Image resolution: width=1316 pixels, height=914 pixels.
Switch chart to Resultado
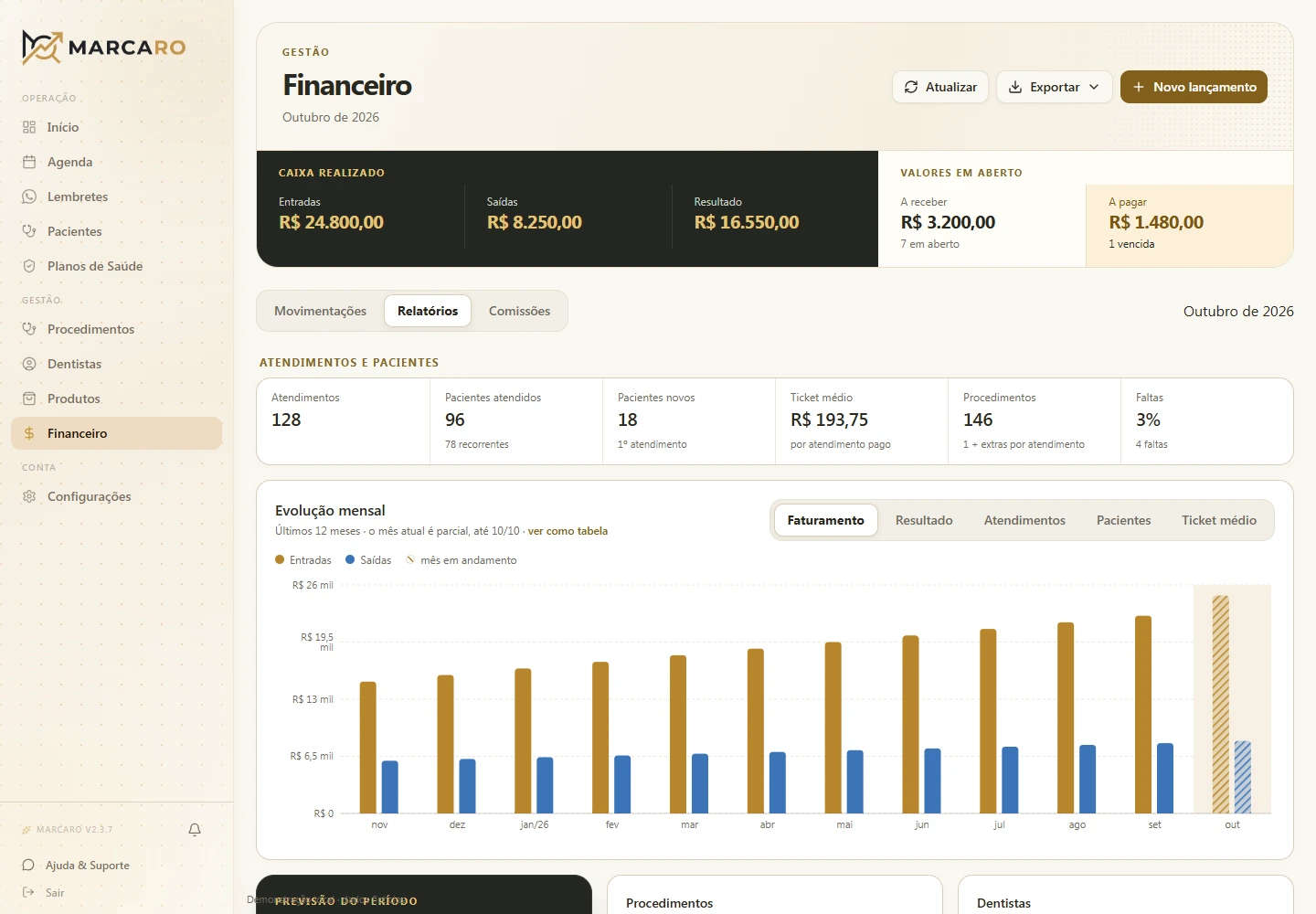pos(924,520)
